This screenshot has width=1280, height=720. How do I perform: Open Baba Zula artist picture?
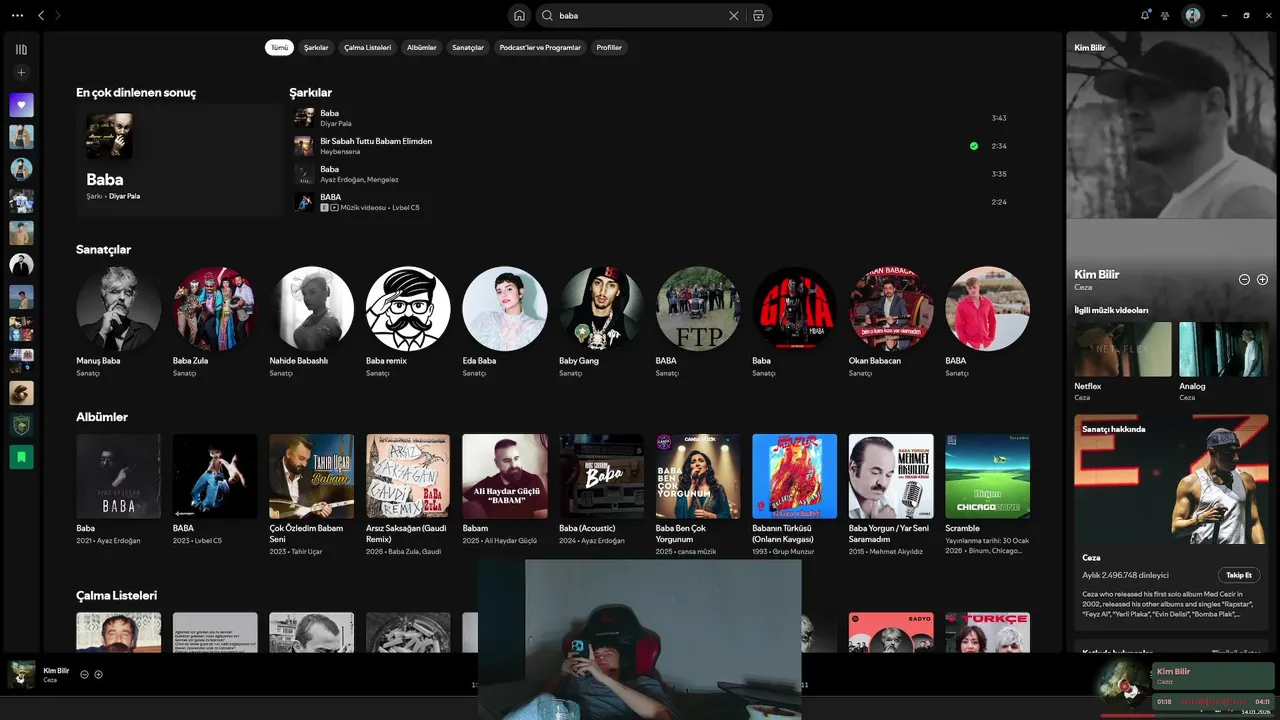pos(215,308)
